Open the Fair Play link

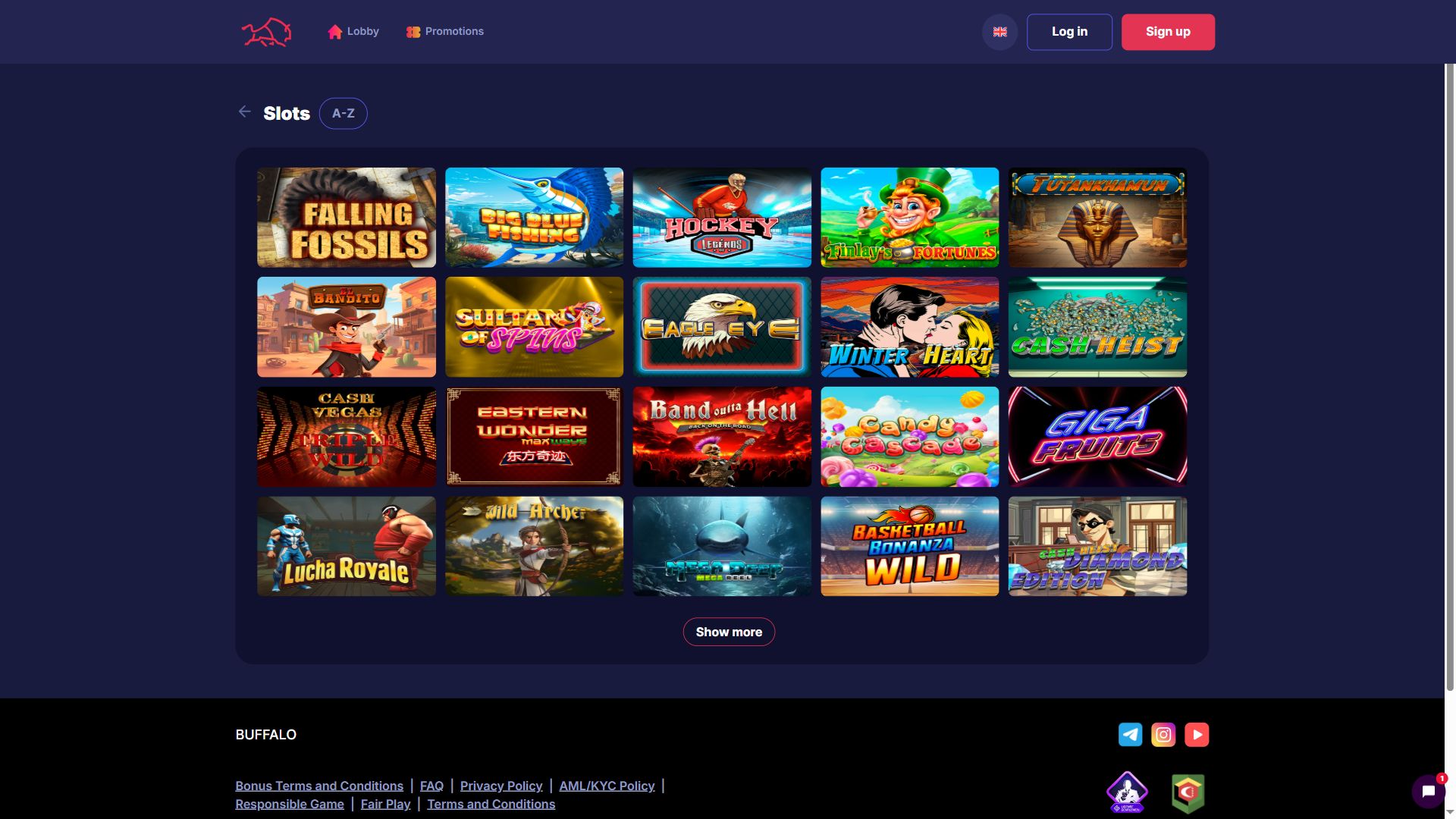385,804
